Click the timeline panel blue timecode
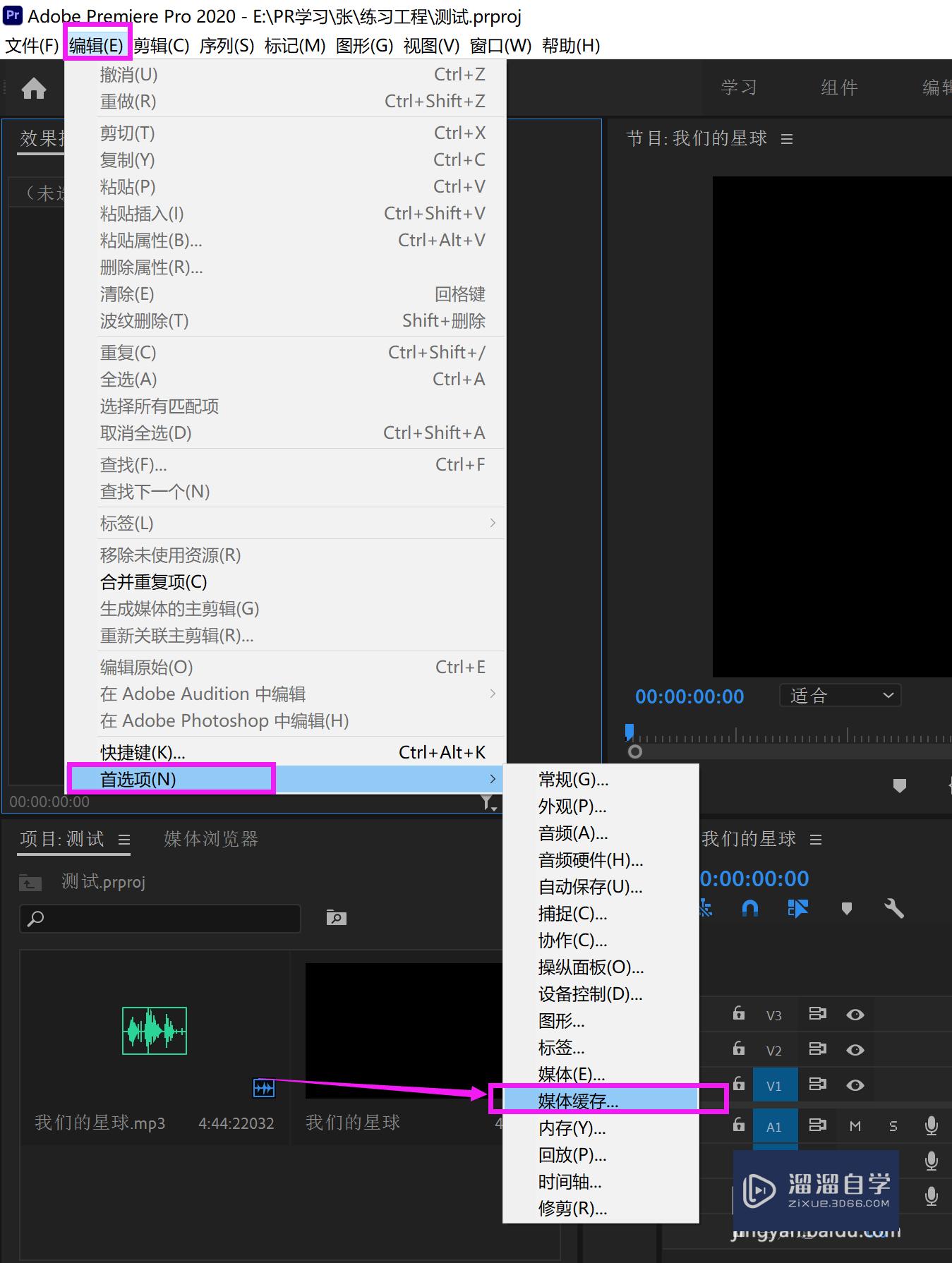This screenshot has height=1263, width=952. pyautogui.click(x=754, y=878)
